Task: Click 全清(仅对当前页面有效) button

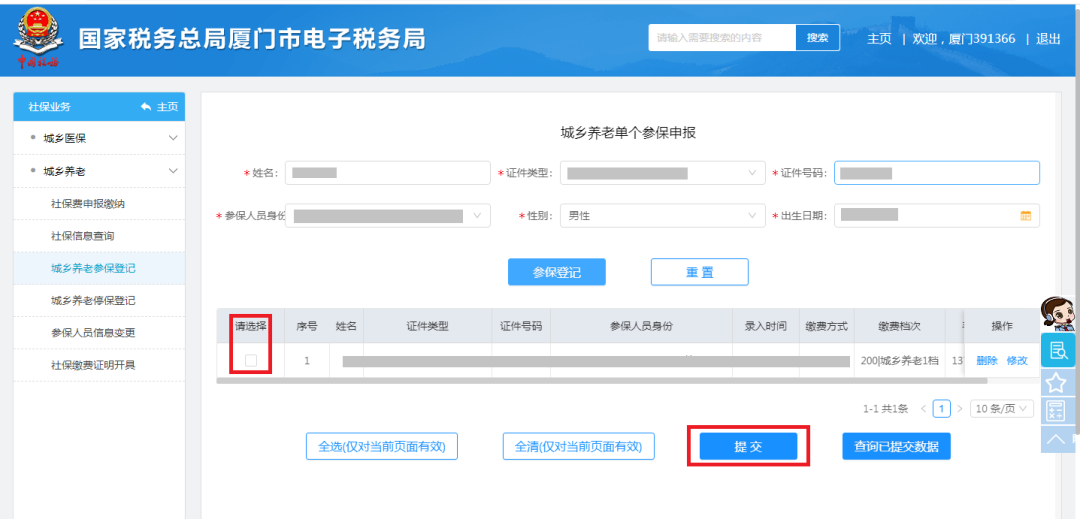Action: pyautogui.click(x=579, y=447)
